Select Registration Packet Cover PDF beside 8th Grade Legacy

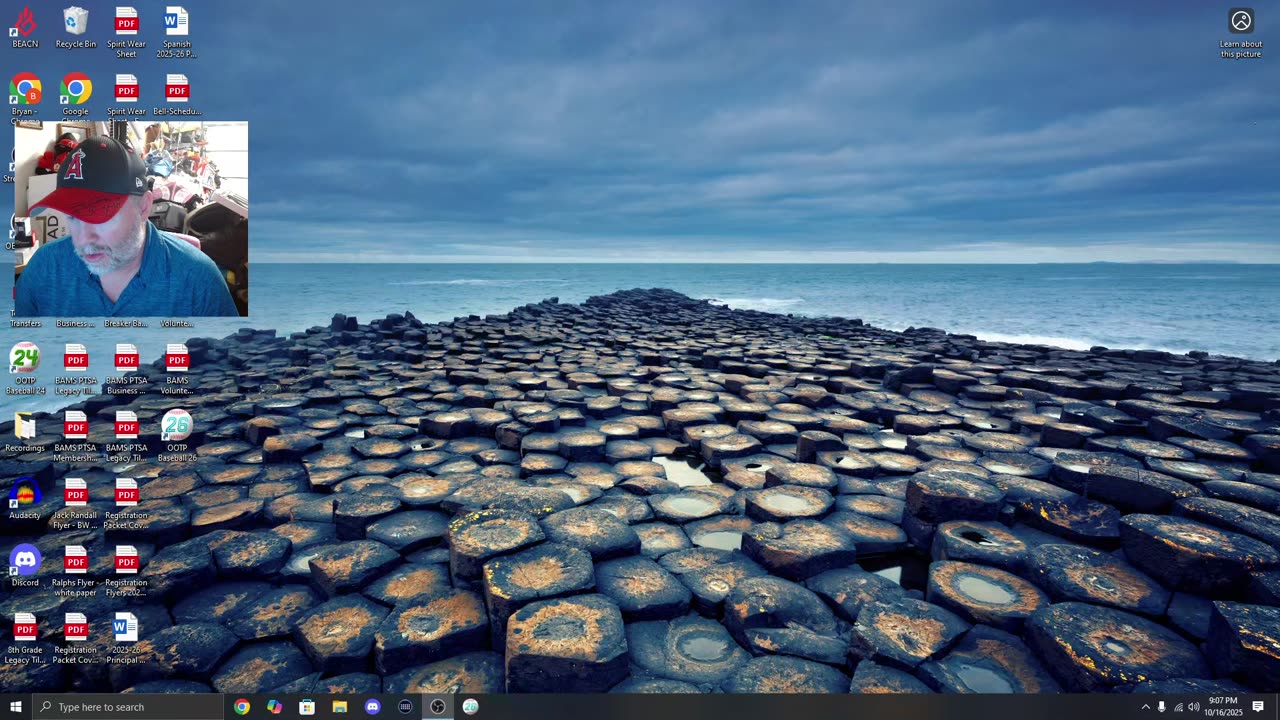76,639
